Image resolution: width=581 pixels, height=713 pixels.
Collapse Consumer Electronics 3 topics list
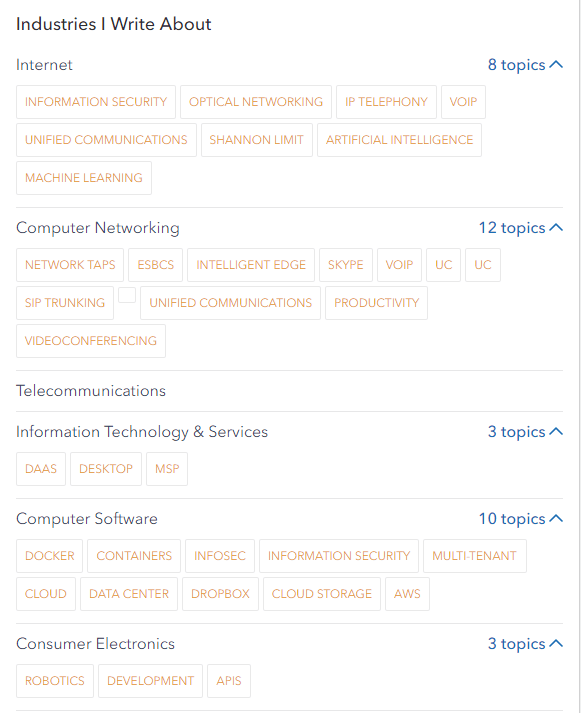525,643
